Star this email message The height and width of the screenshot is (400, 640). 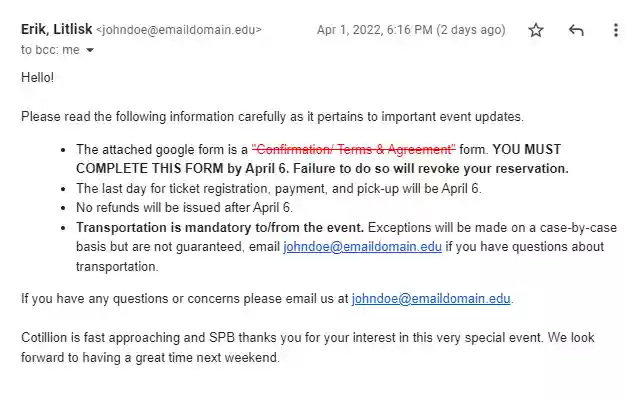(536, 30)
